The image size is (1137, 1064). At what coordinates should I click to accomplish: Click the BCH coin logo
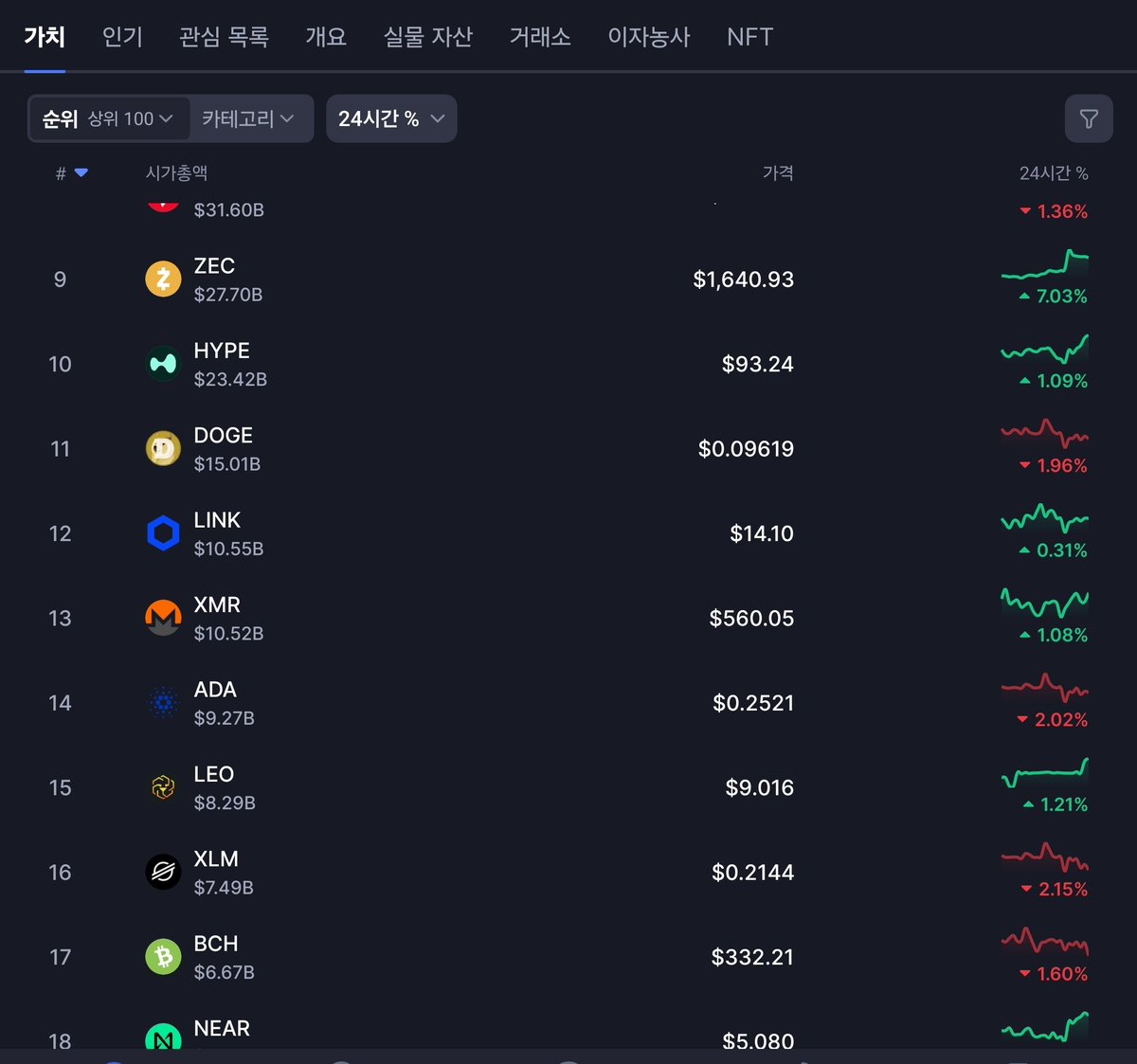(163, 957)
